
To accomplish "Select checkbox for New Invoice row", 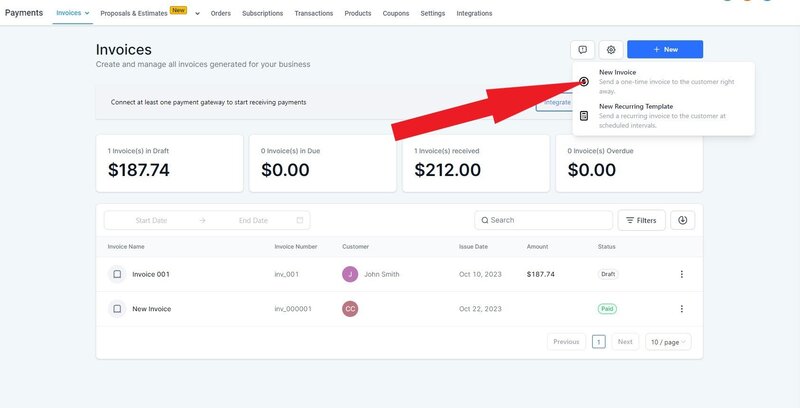I will (117, 309).
